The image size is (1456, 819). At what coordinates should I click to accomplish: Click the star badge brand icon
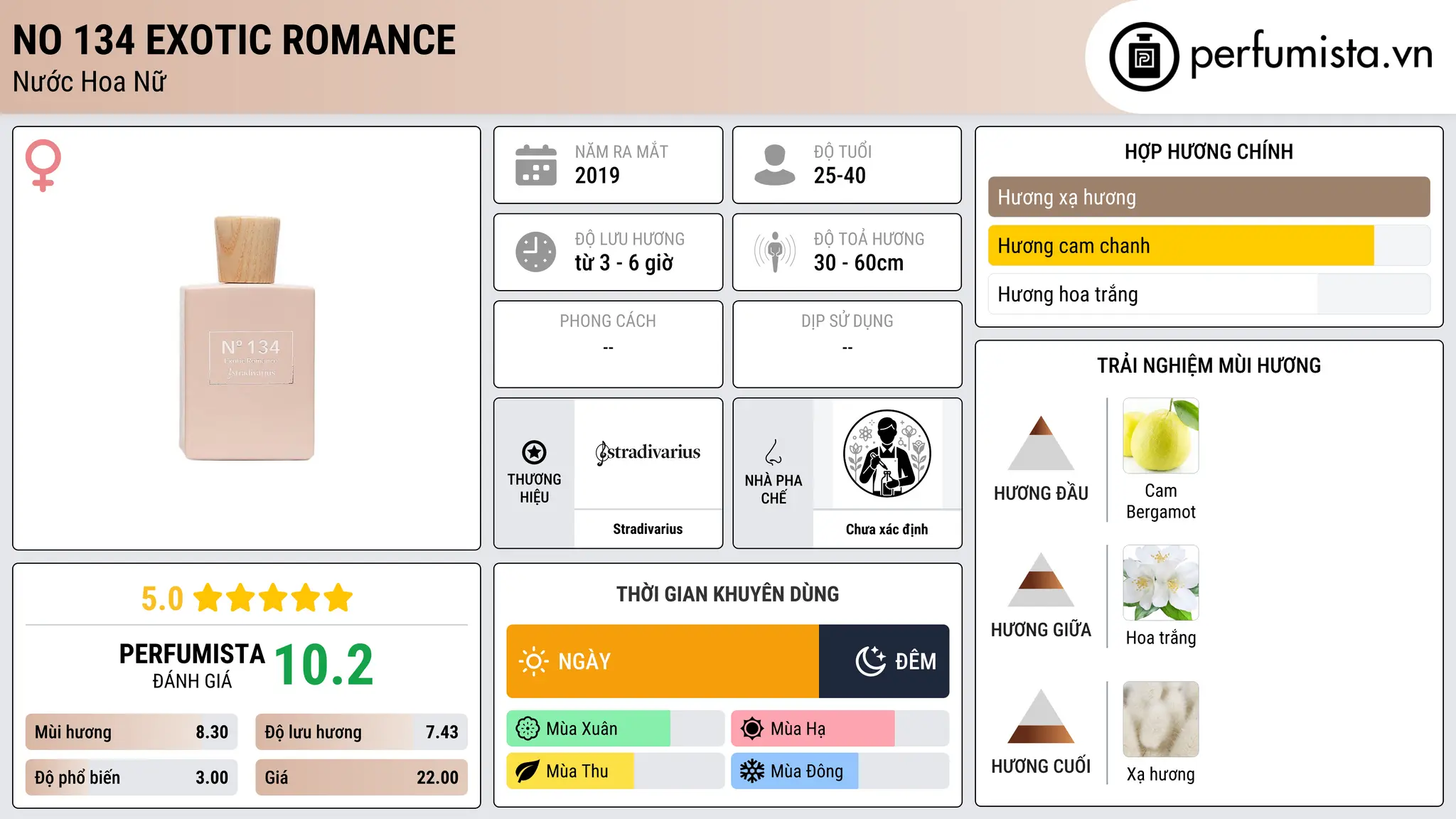(x=534, y=452)
